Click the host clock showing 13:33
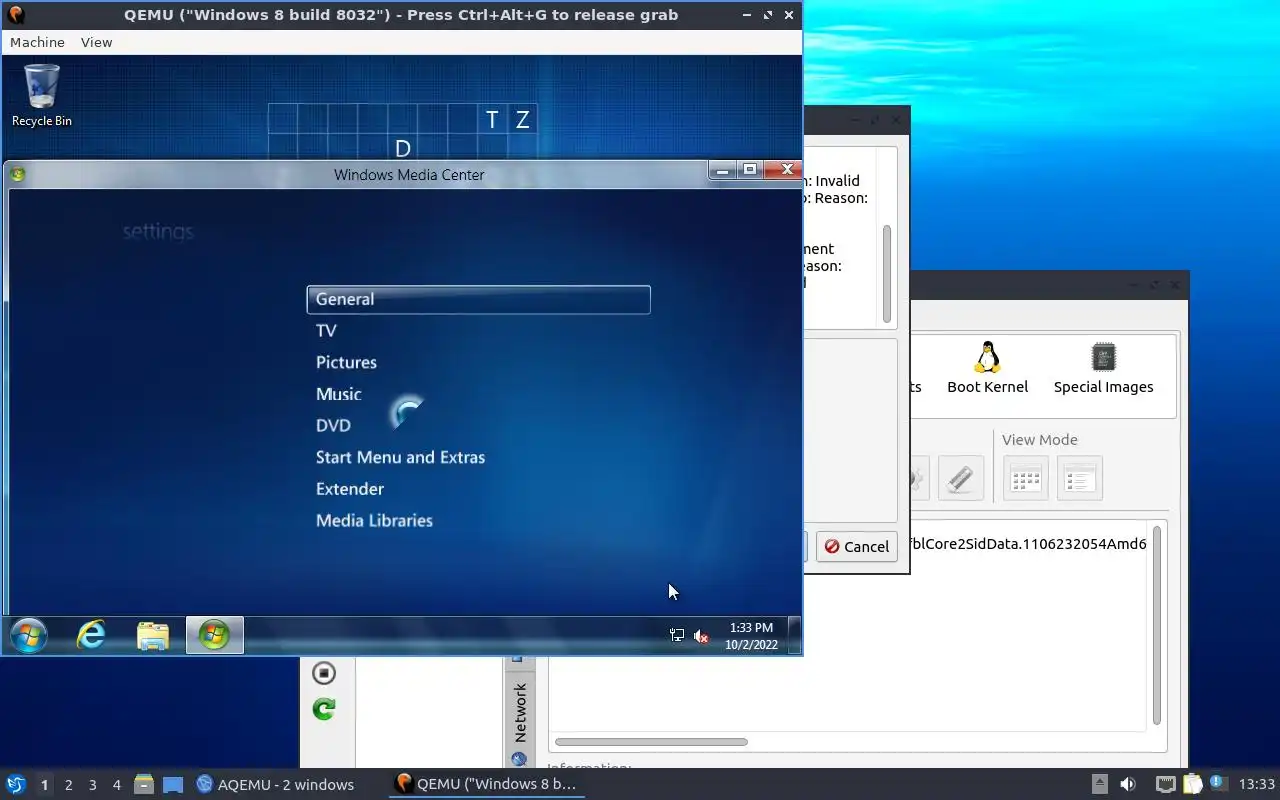Image resolution: width=1280 pixels, height=800 pixels. (1257, 784)
